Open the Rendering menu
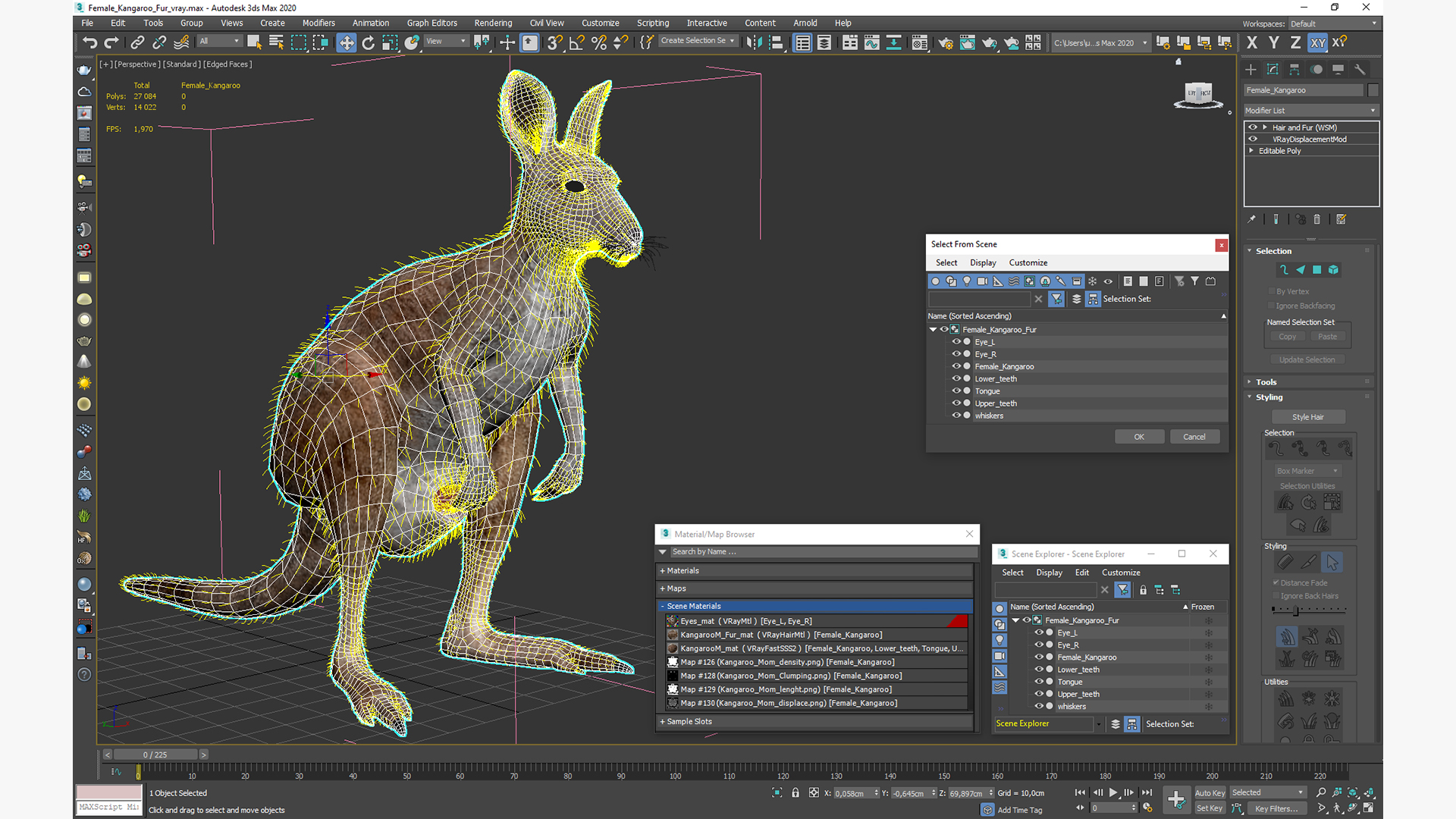Viewport: 1456px width, 819px height. click(x=493, y=23)
